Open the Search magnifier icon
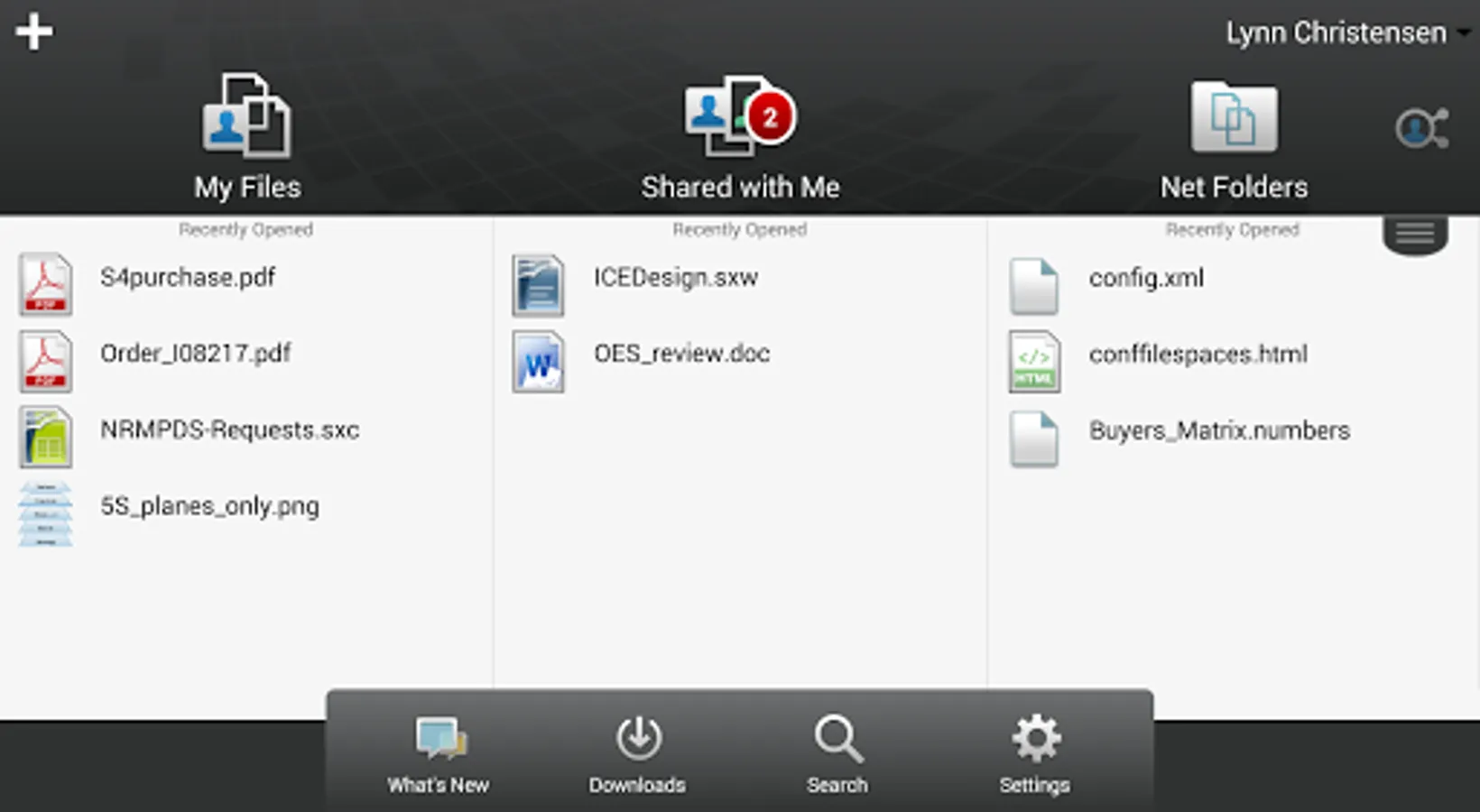This screenshot has width=1480, height=812. pyautogui.click(x=837, y=738)
